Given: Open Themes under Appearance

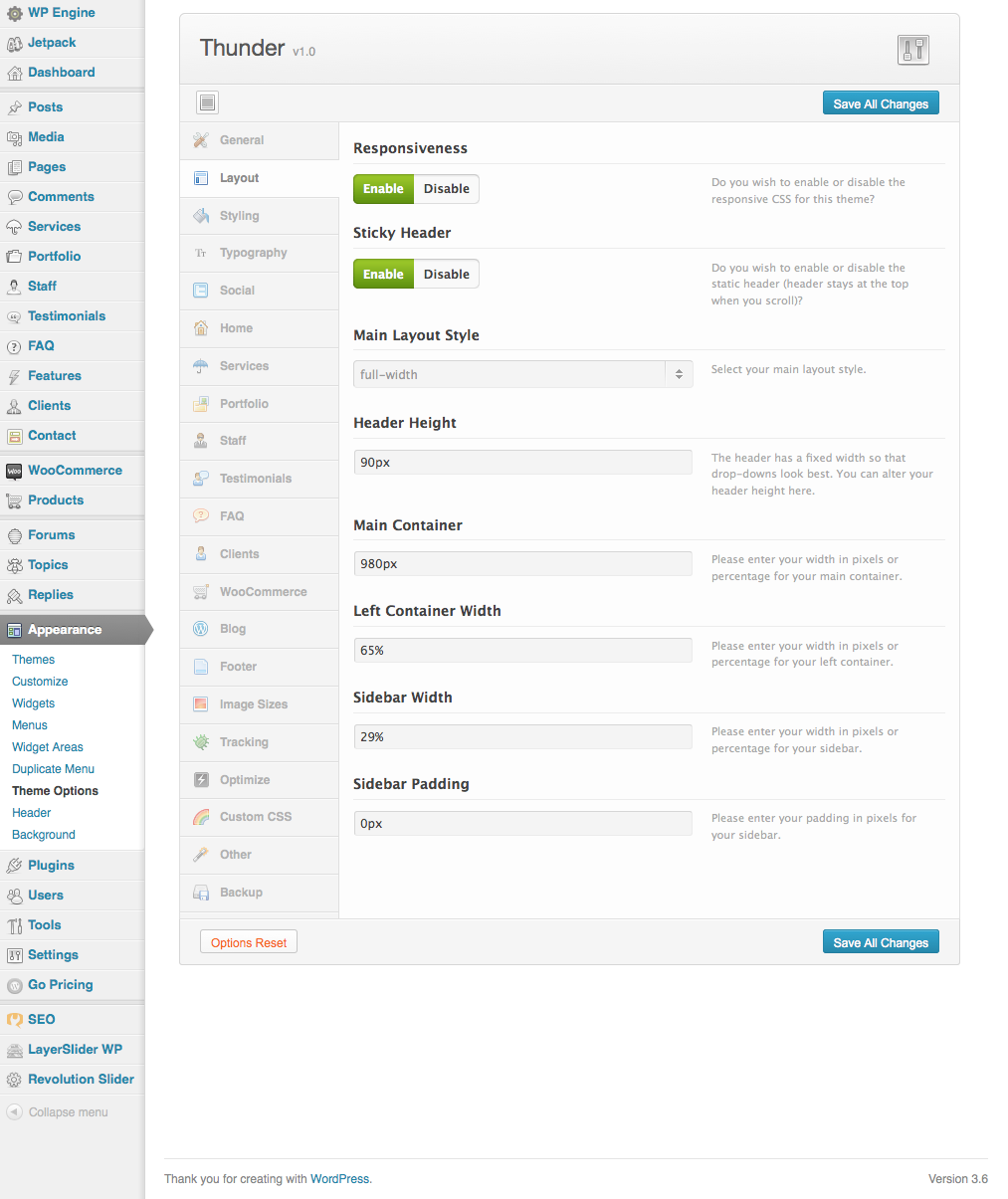Looking at the screenshot, I should click(x=33, y=660).
